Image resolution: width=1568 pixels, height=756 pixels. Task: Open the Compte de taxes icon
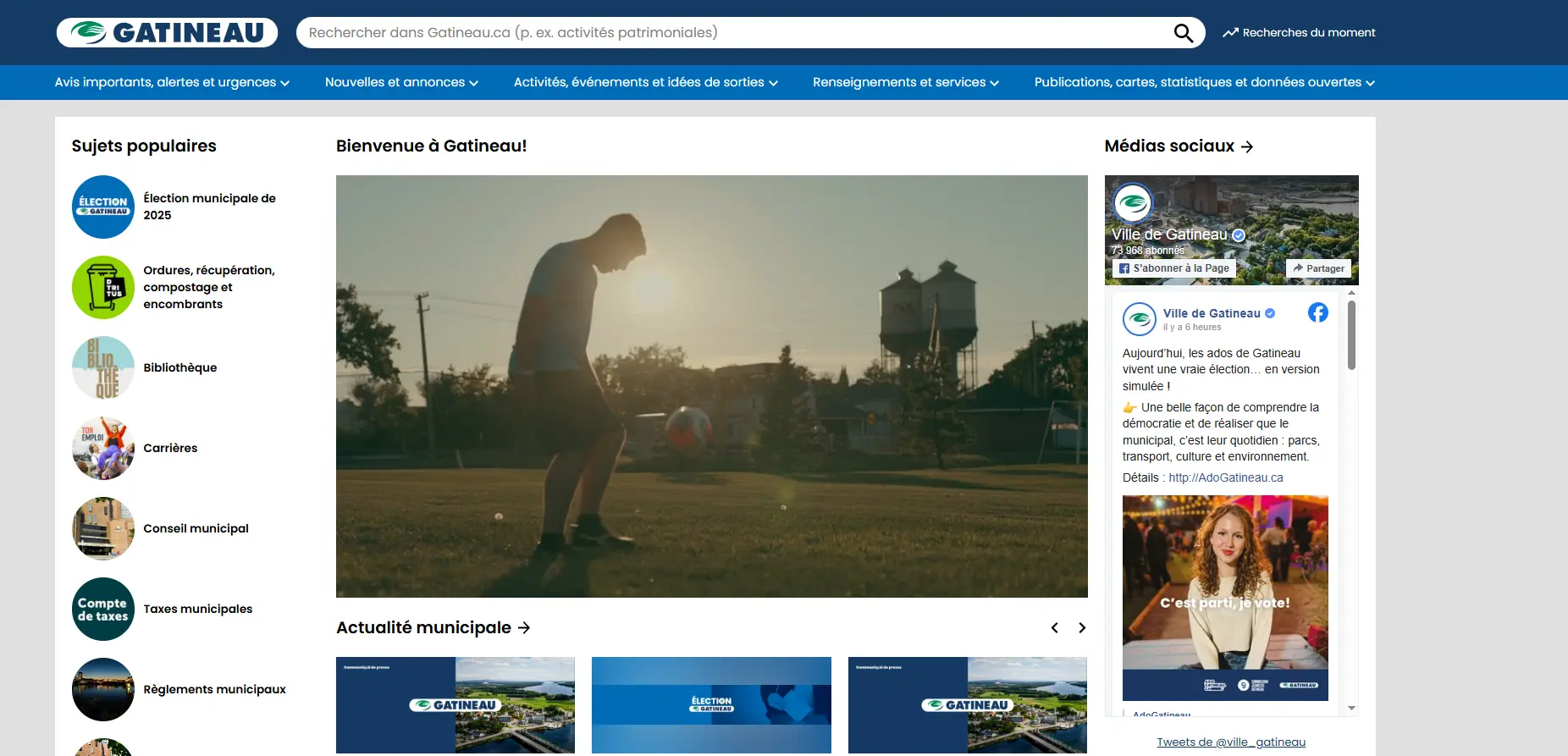pos(103,609)
